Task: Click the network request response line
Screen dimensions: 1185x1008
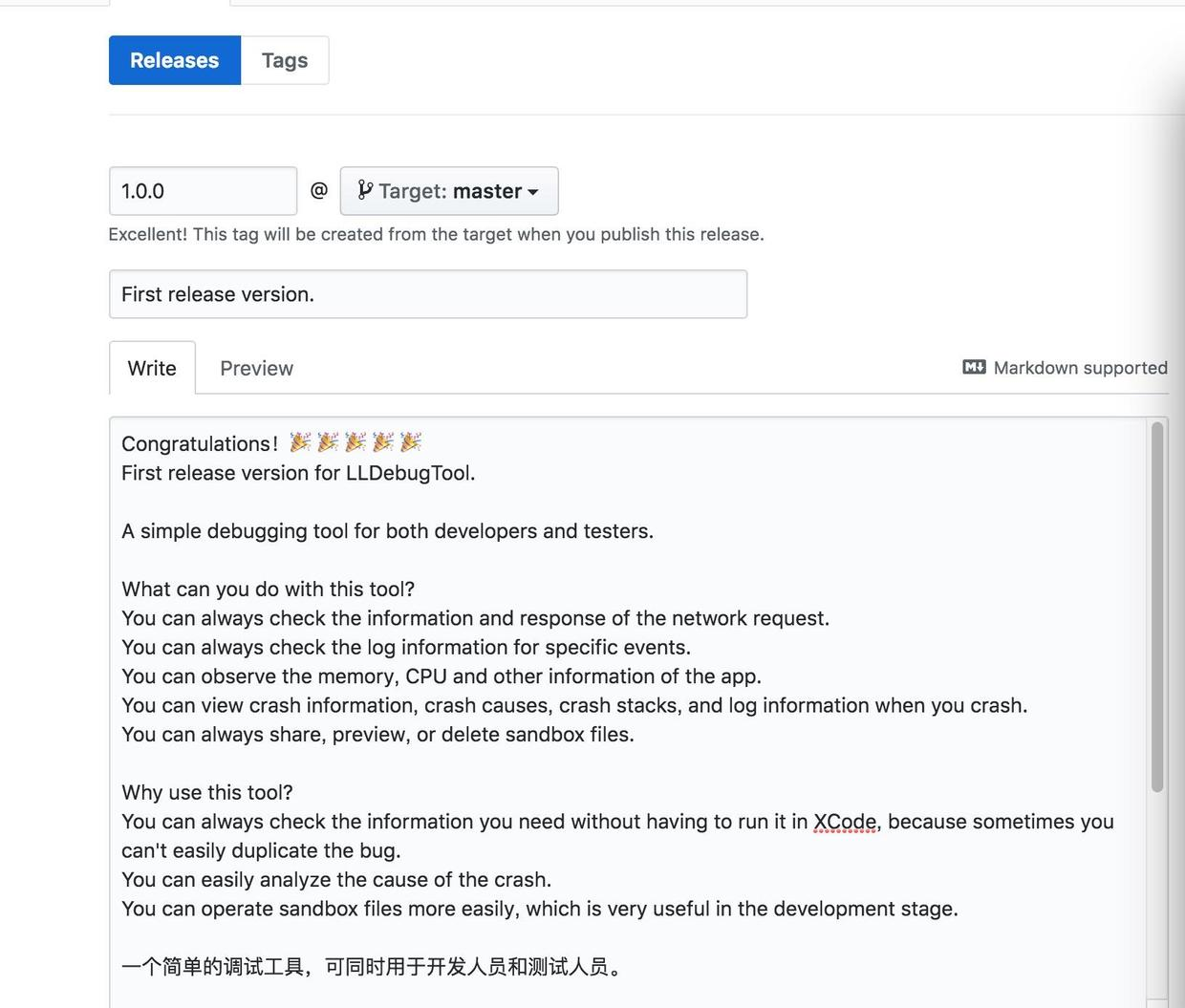Action: [x=475, y=618]
